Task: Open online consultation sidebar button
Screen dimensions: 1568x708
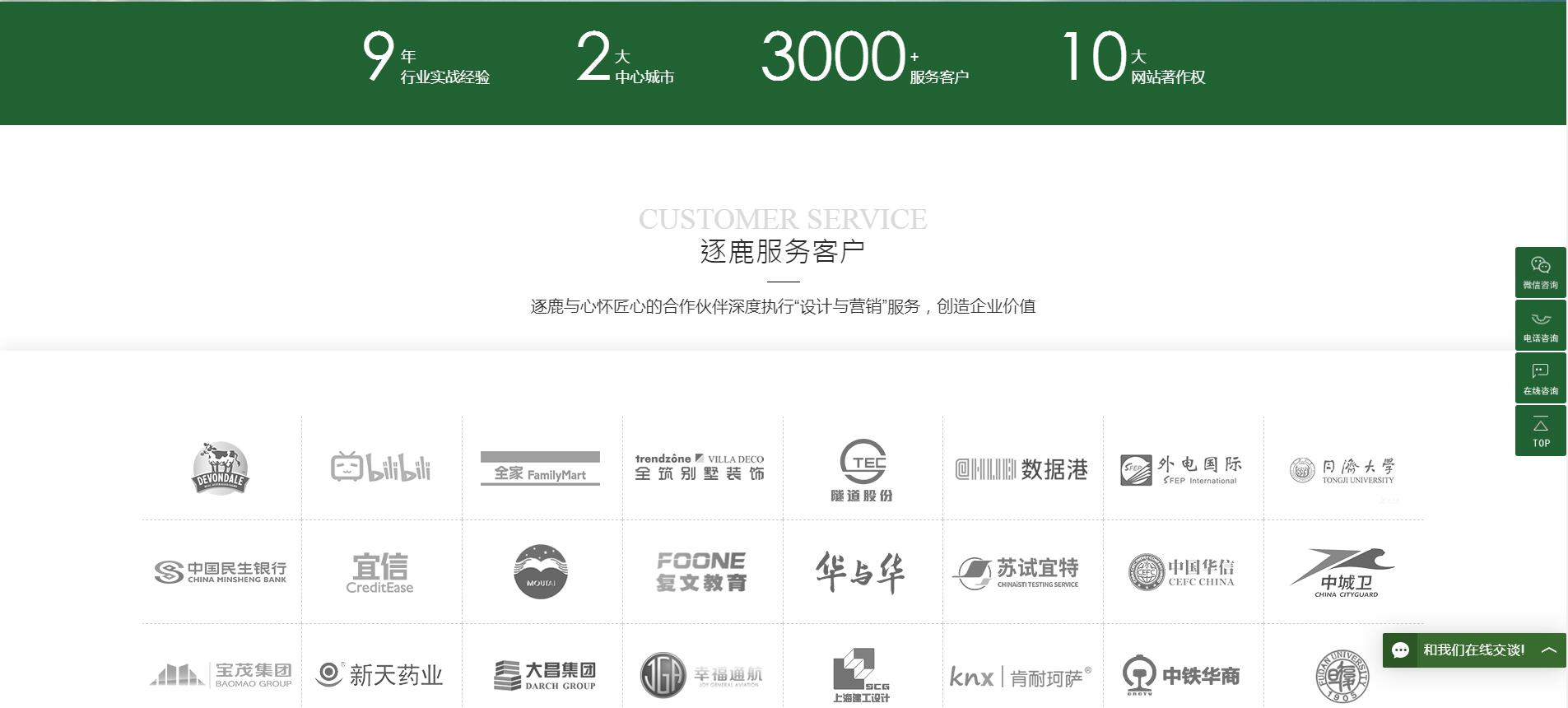Action: pos(1540,379)
